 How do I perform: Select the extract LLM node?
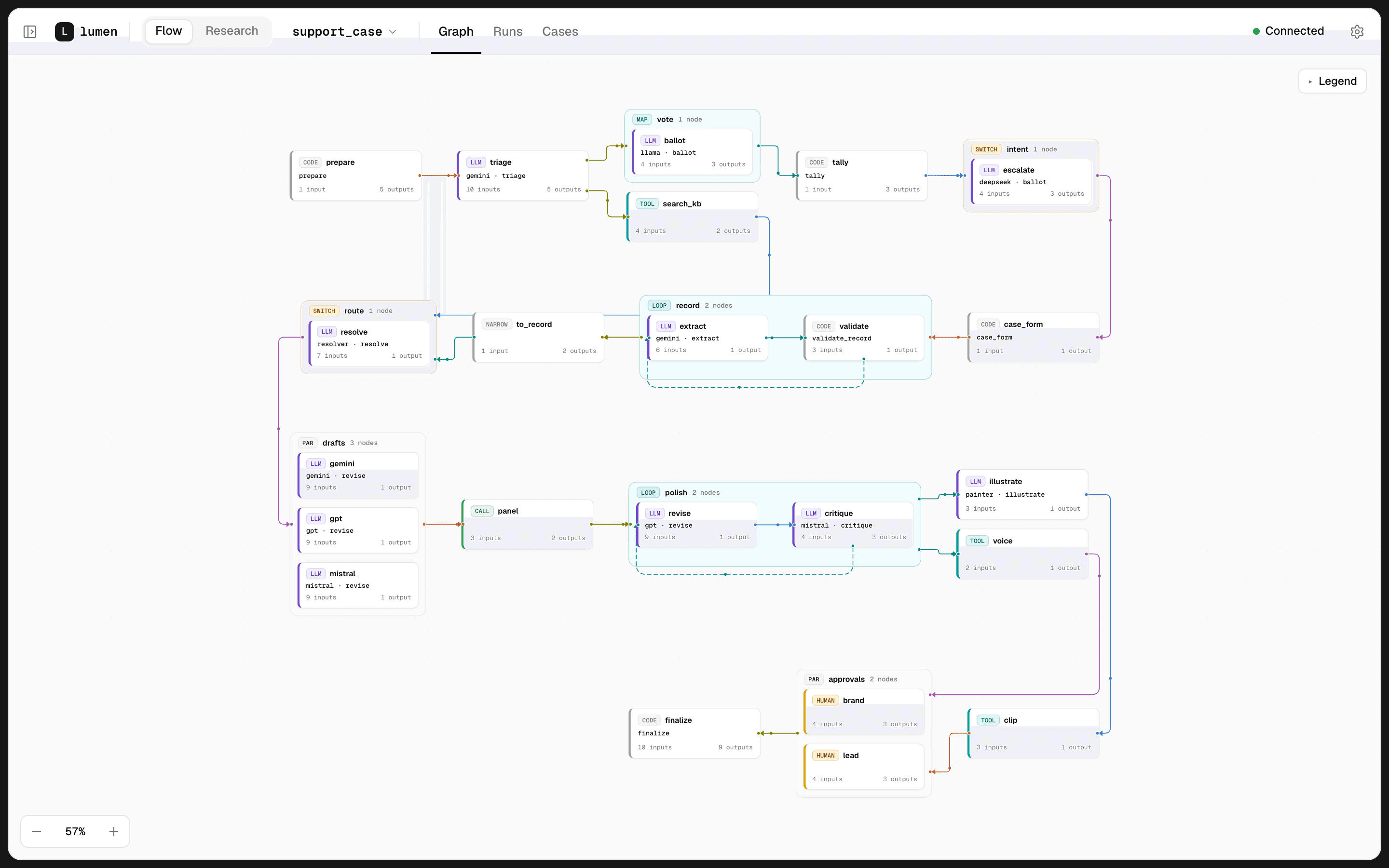click(708, 338)
